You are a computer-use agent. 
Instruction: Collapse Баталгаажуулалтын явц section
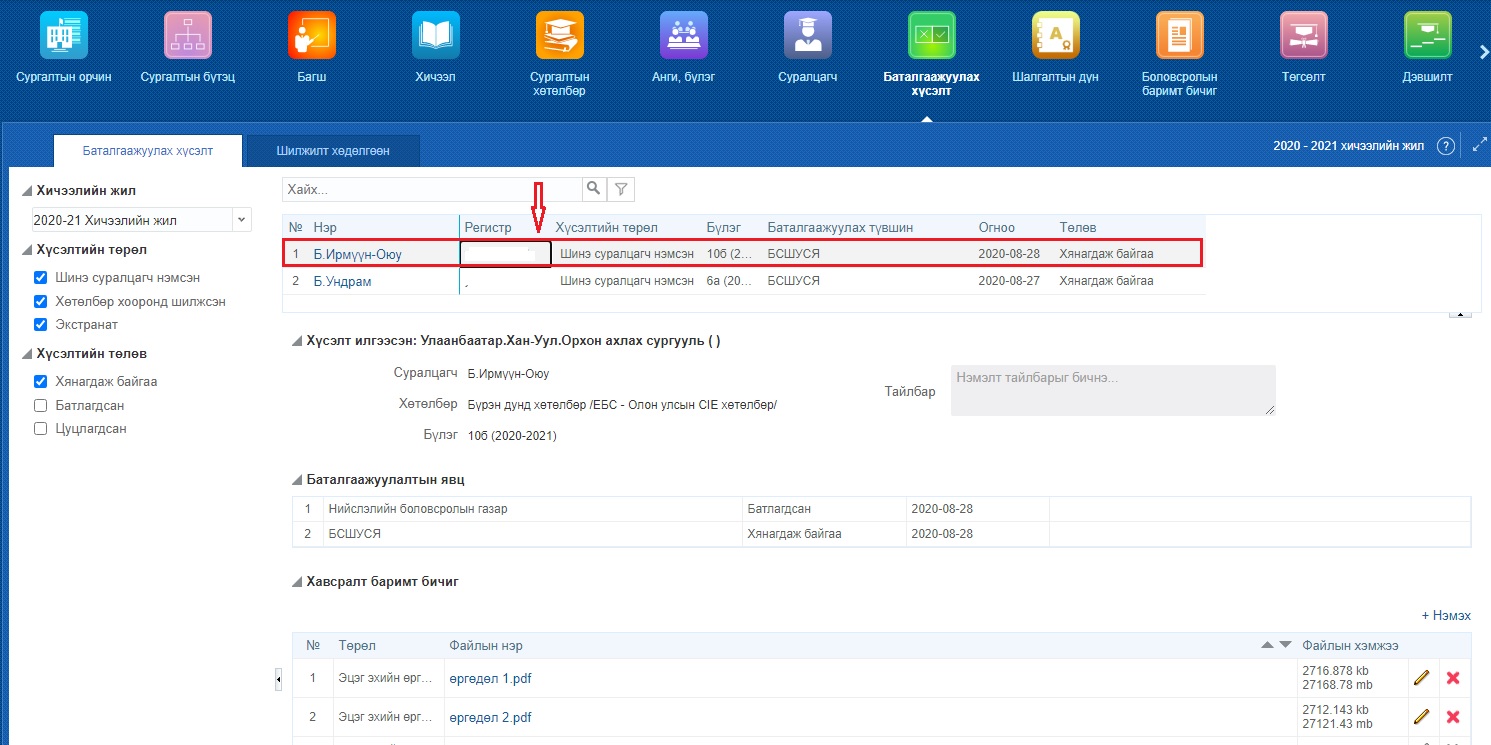coord(297,480)
